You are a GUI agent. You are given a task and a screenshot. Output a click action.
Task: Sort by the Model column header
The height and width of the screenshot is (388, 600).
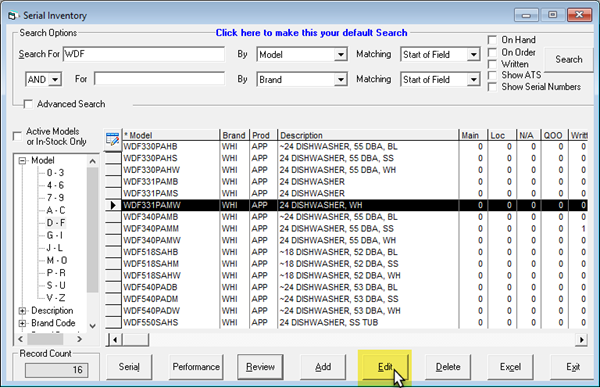pyautogui.click(x=171, y=135)
